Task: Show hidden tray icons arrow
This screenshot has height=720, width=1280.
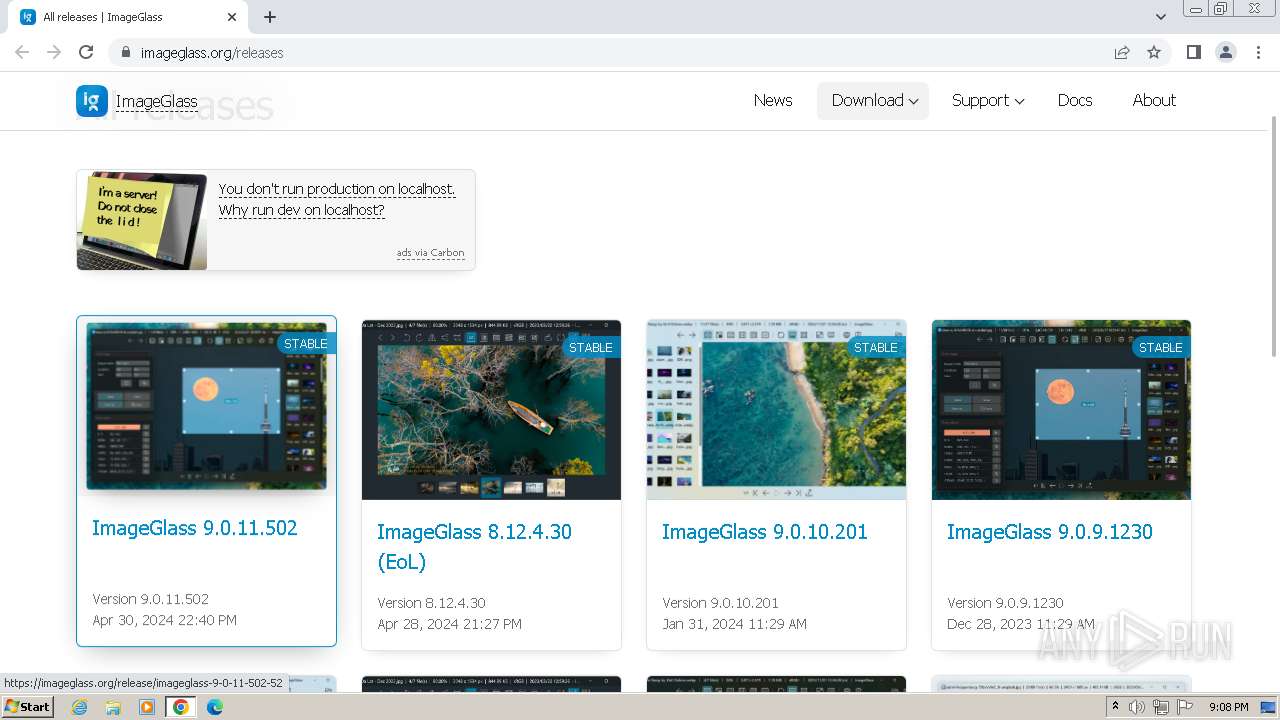Action: (1115, 707)
